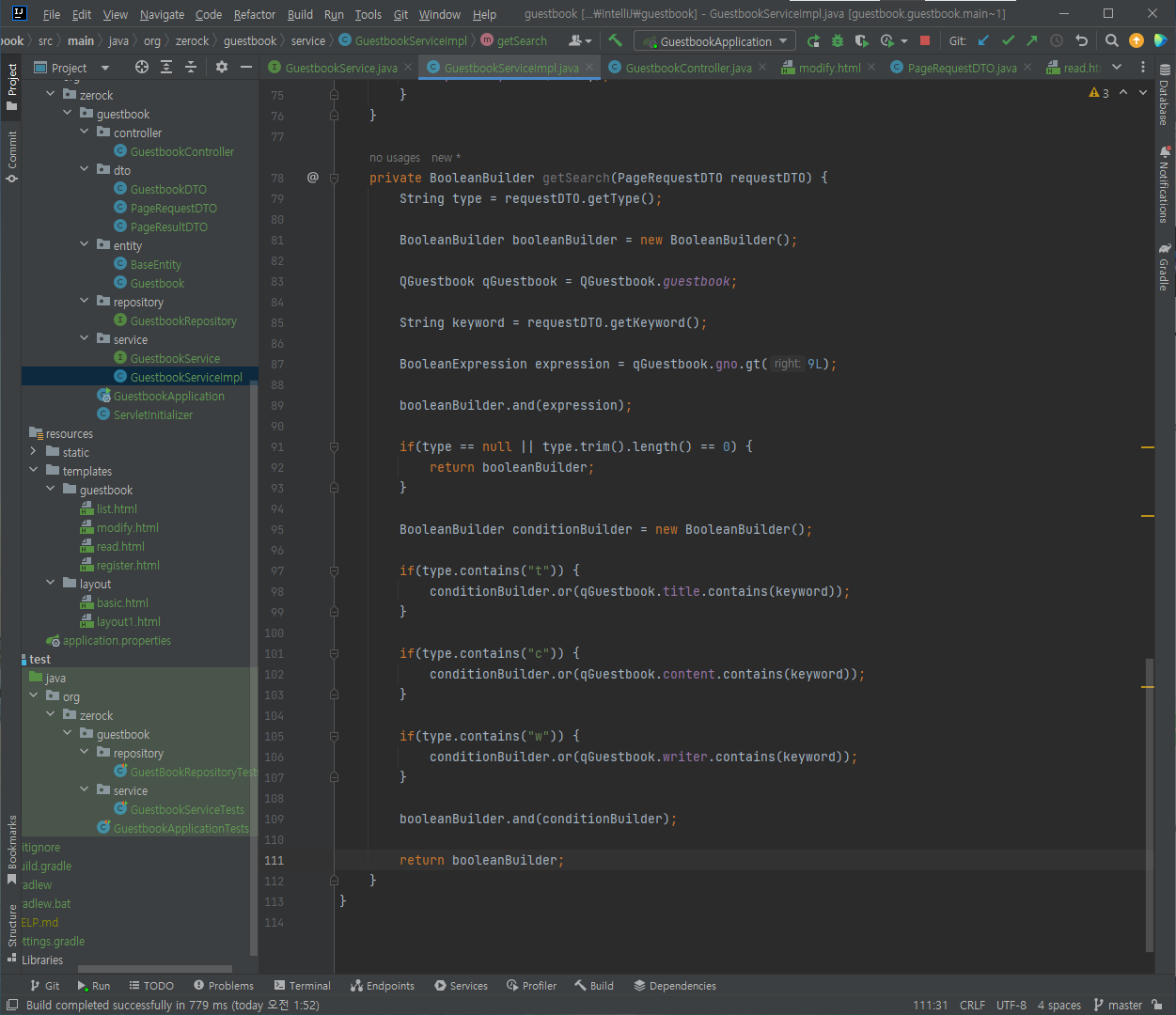Image resolution: width=1176 pixels, height=1015 pixels.
Task: Switch to modify.html editor tab
Action: click(x=829, y=68)
